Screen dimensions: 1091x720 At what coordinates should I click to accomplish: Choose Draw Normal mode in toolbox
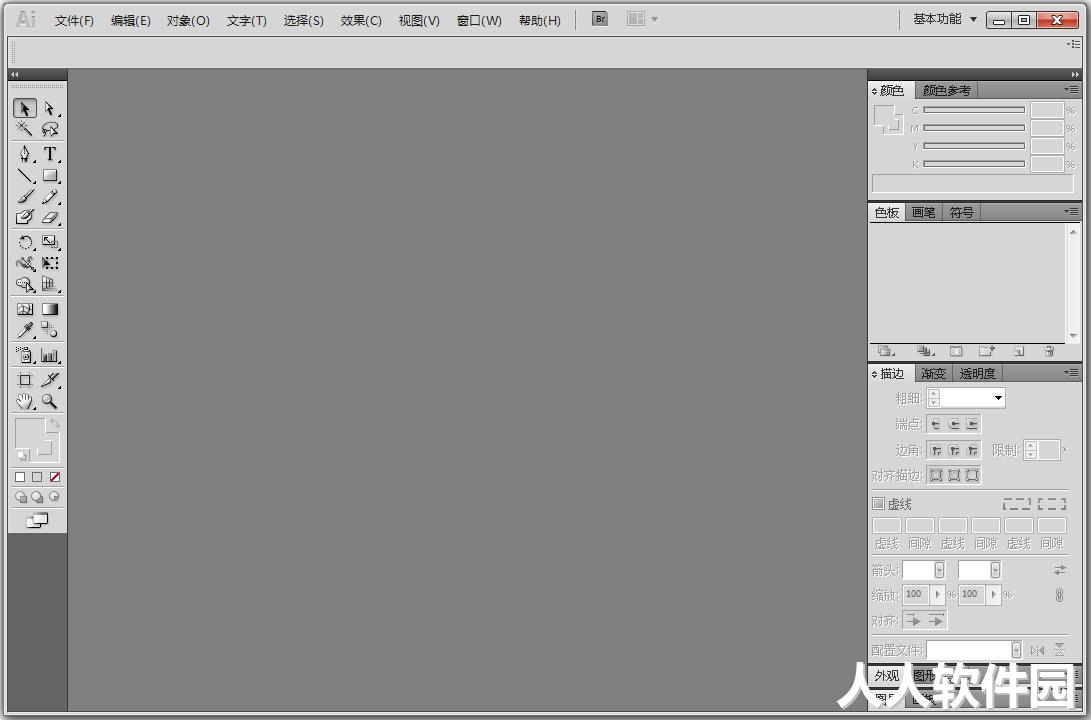[x=21, y=497]
